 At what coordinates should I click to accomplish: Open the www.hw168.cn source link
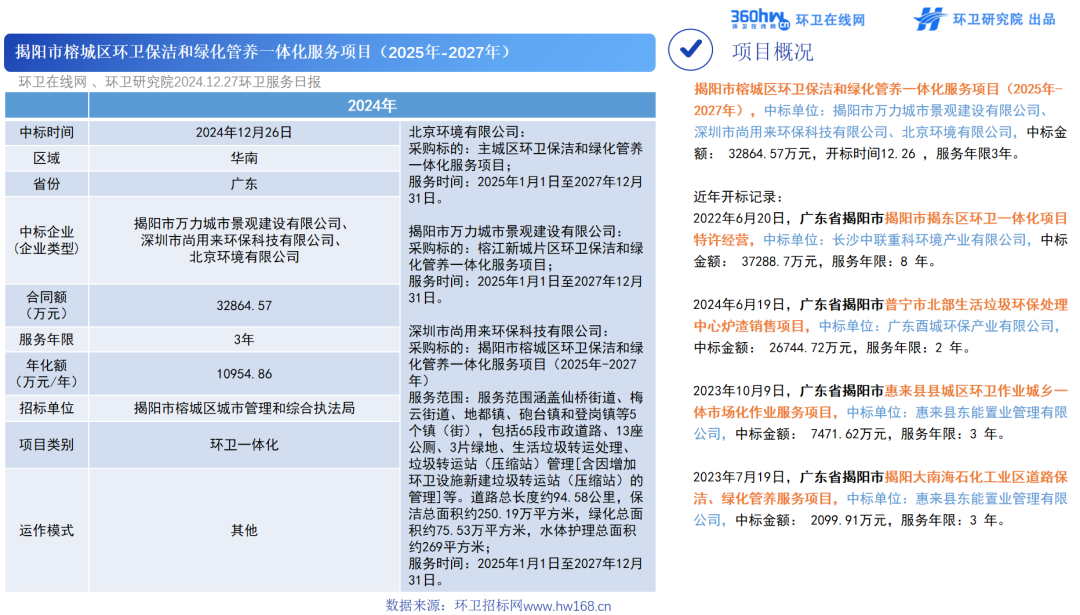click(567, 606)
